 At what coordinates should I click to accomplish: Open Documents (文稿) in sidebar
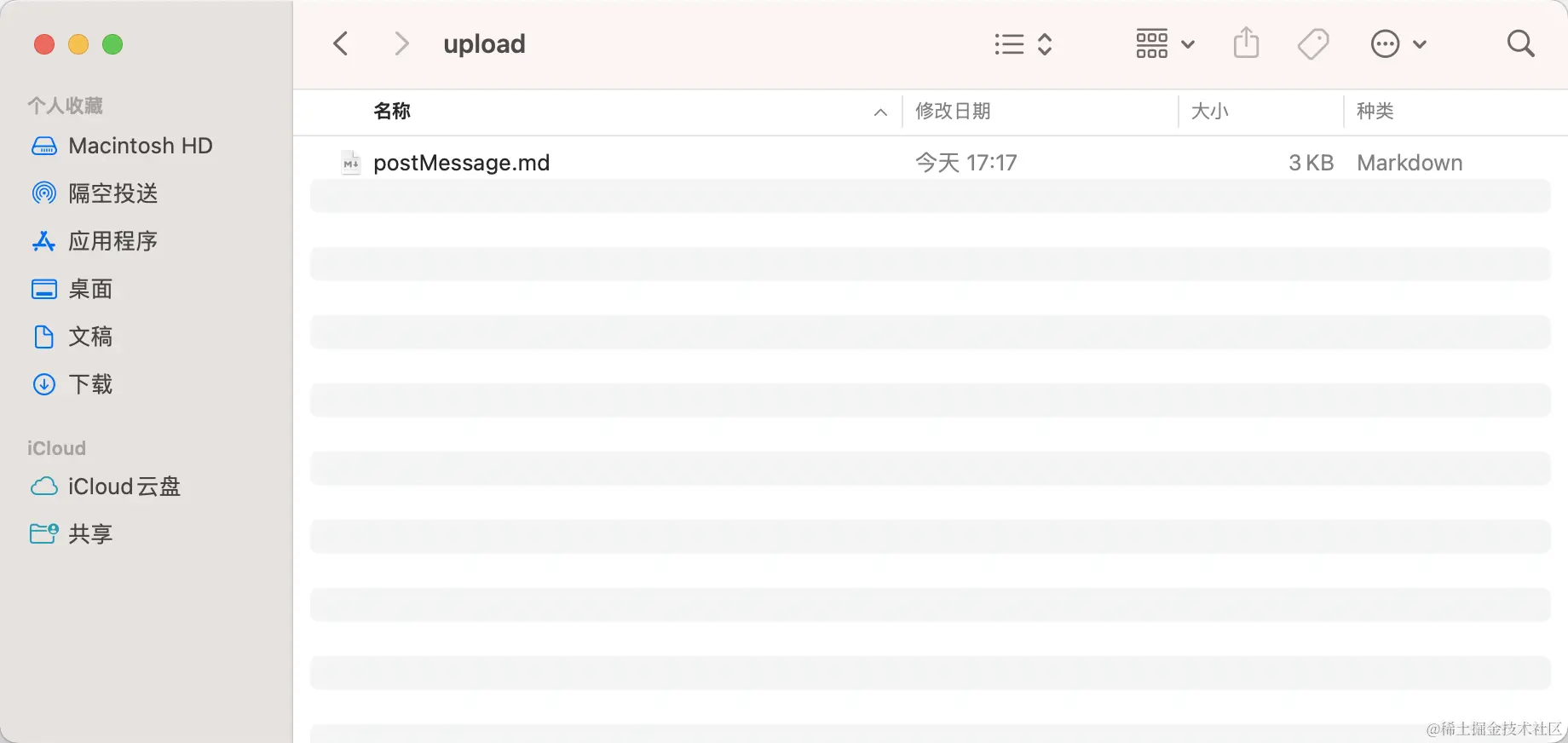click(89, 337)
